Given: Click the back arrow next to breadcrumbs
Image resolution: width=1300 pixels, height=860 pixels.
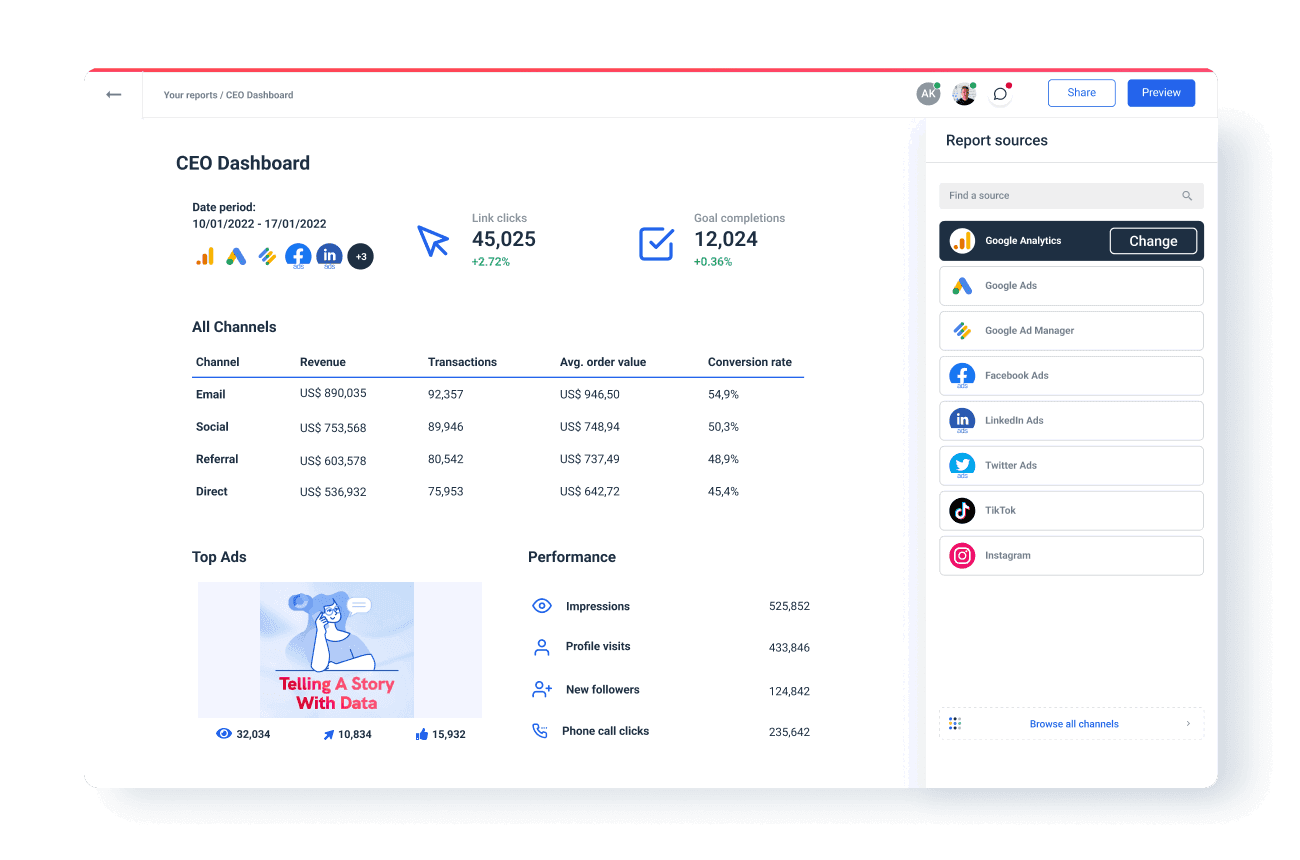Looking at the screenshot, I should click(x=113, y=93).
